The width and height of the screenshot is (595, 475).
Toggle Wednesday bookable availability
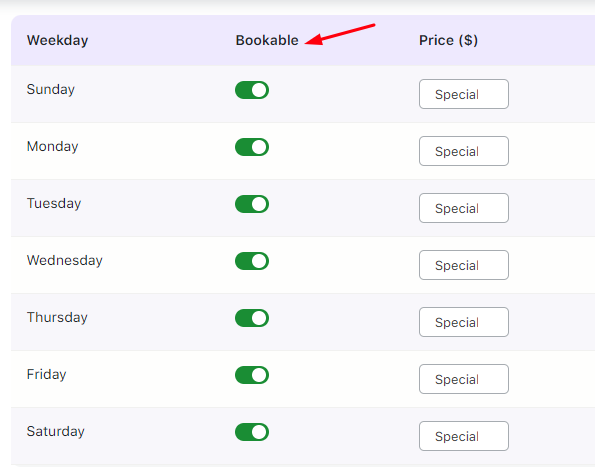point(252,261)
